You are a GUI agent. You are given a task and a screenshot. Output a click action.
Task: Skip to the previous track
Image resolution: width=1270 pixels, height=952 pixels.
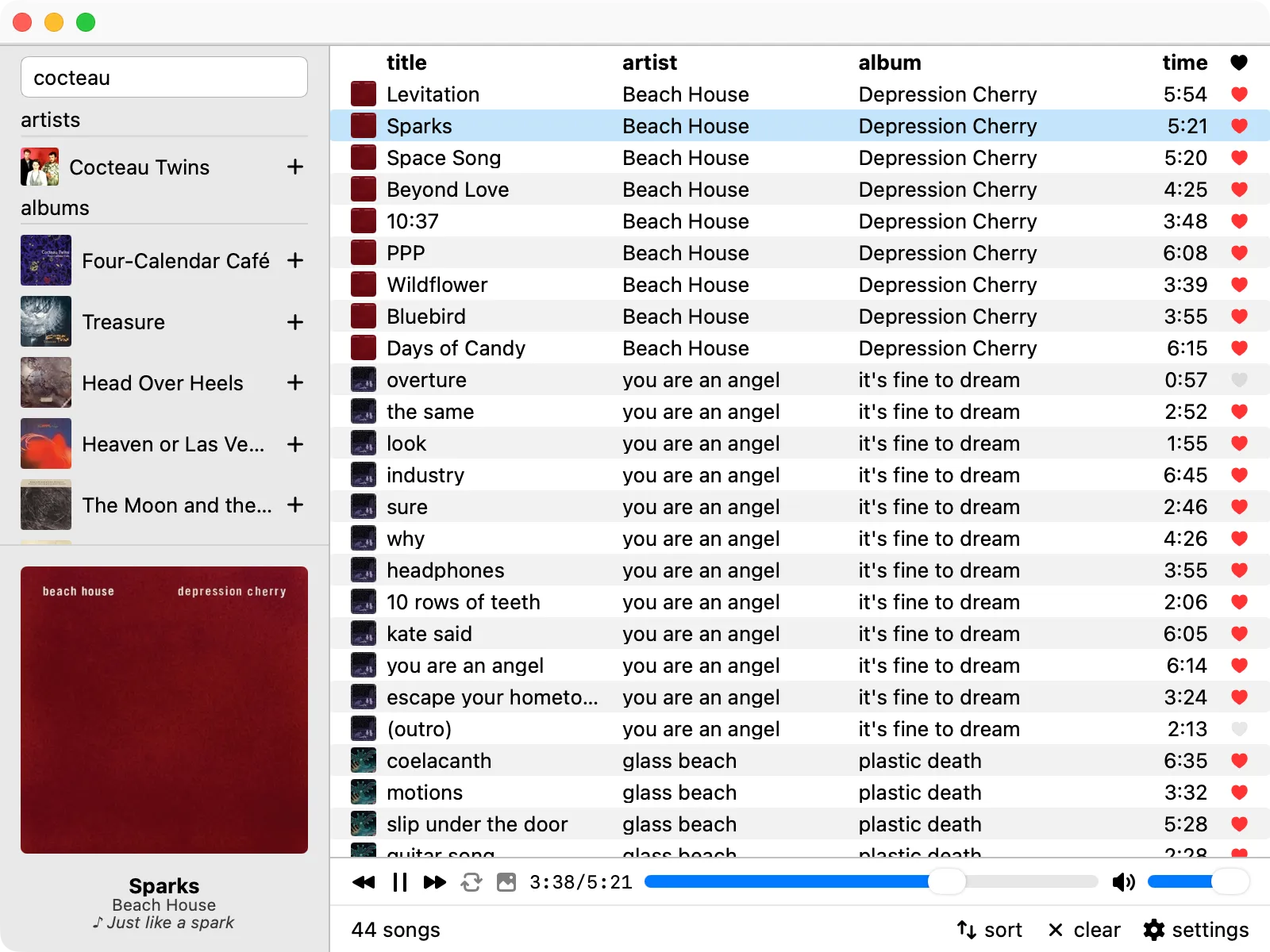[x=364, y=882]
